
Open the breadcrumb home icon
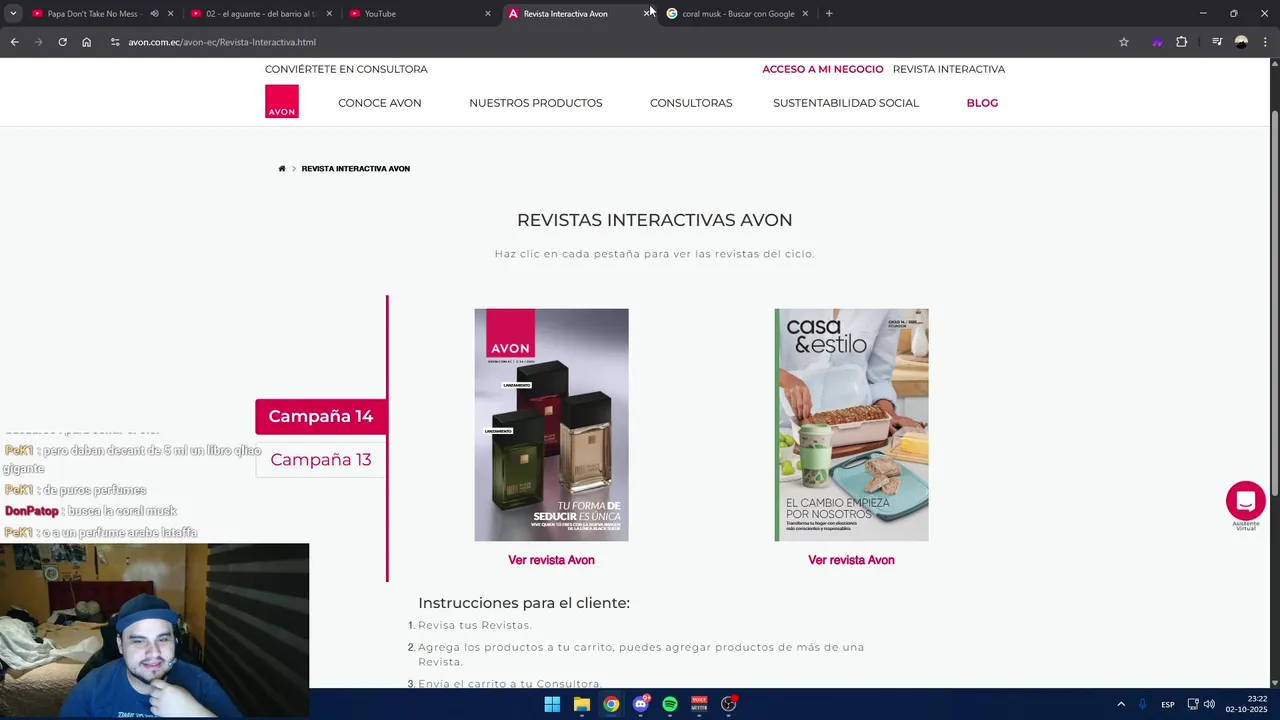(x=282, y=168)
